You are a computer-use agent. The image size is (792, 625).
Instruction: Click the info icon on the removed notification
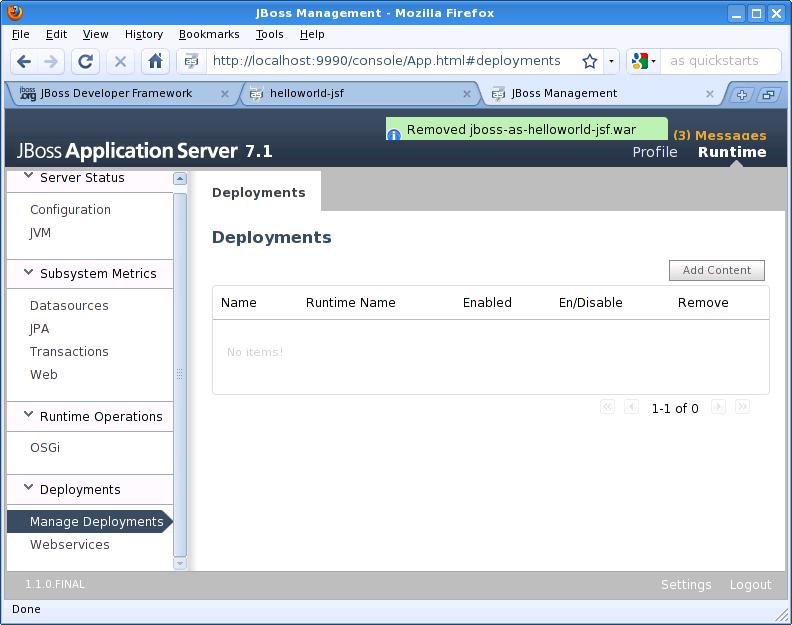393,134
